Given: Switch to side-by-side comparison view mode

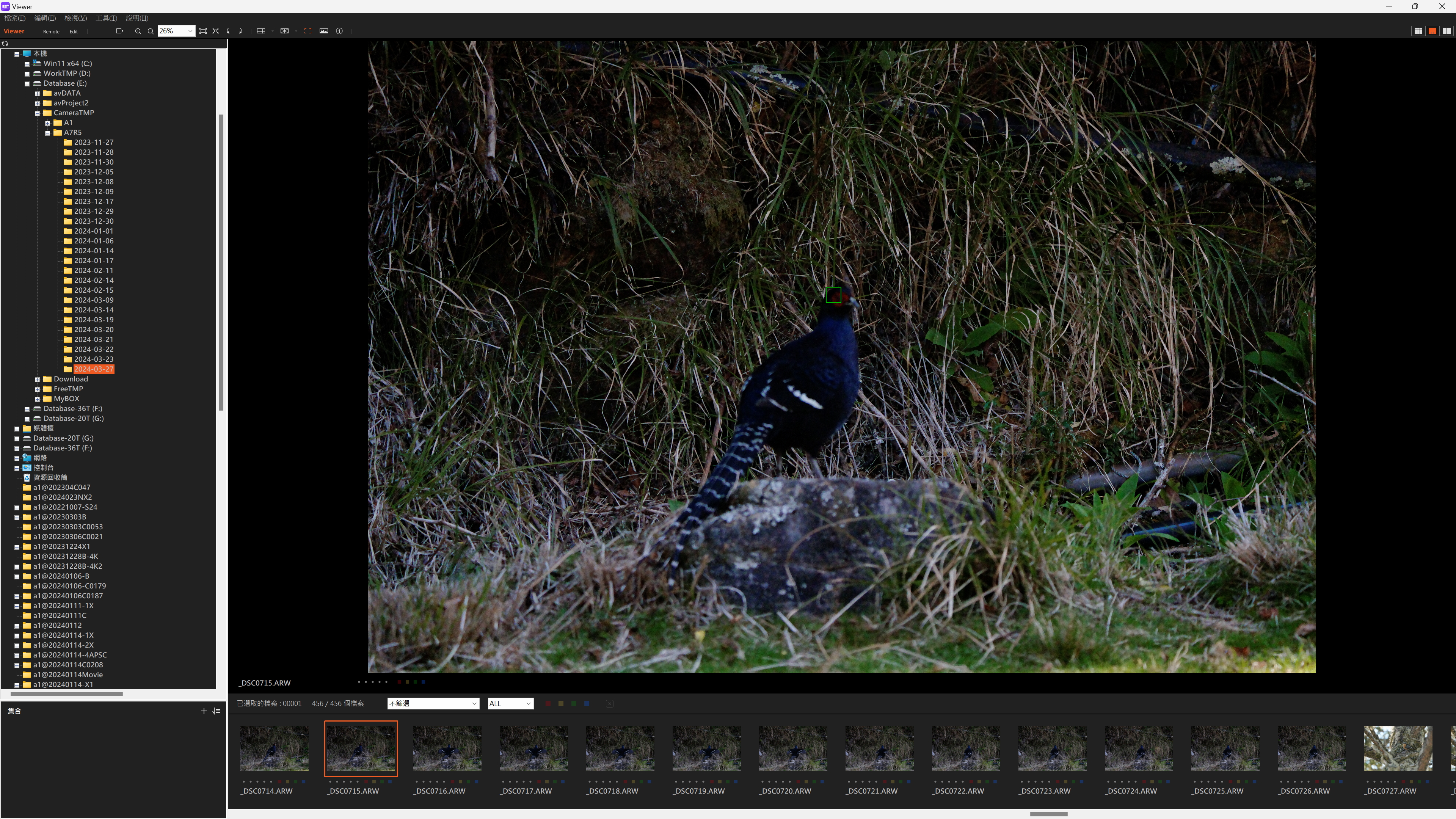Looking at the screenshot, I should tap(1447, 31).
